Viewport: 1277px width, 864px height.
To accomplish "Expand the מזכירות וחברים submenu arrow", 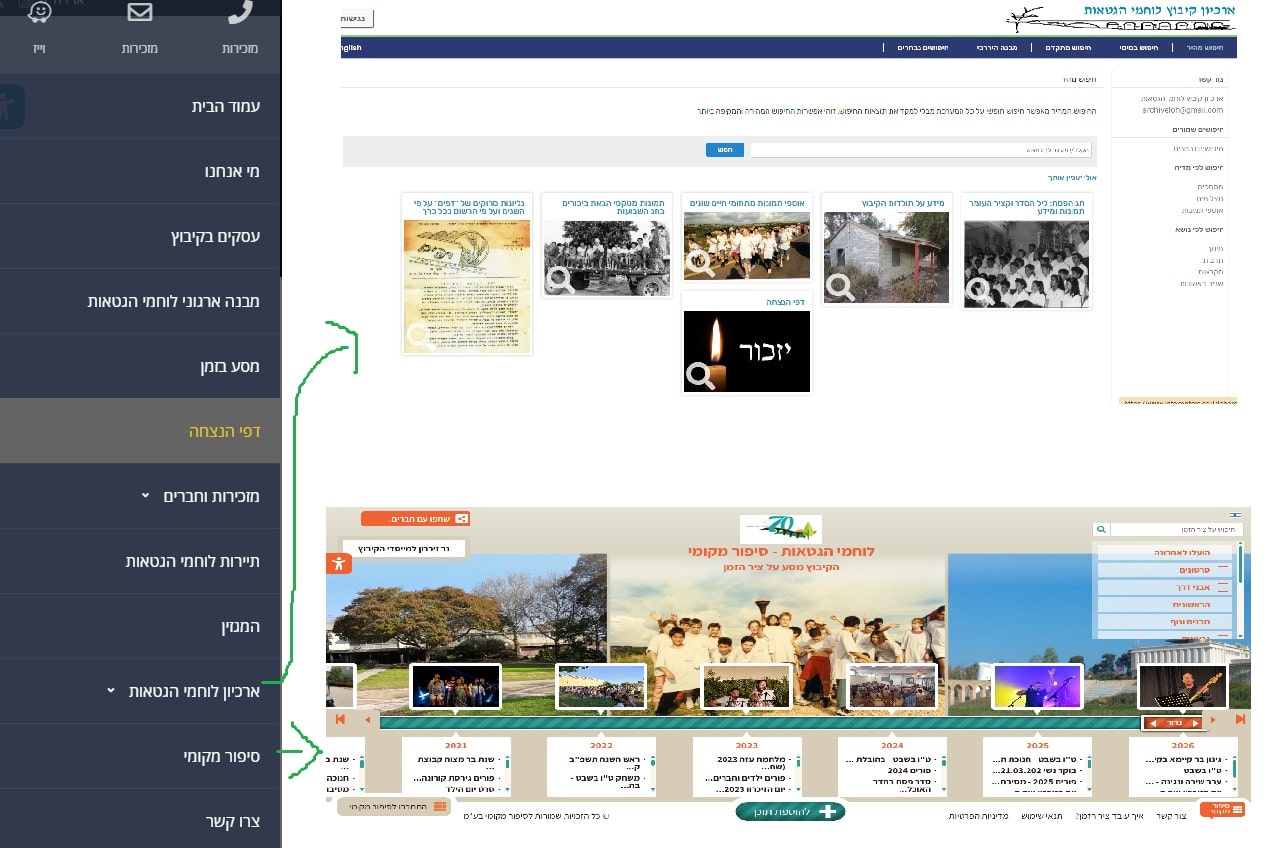I will [x=145, y=495].
